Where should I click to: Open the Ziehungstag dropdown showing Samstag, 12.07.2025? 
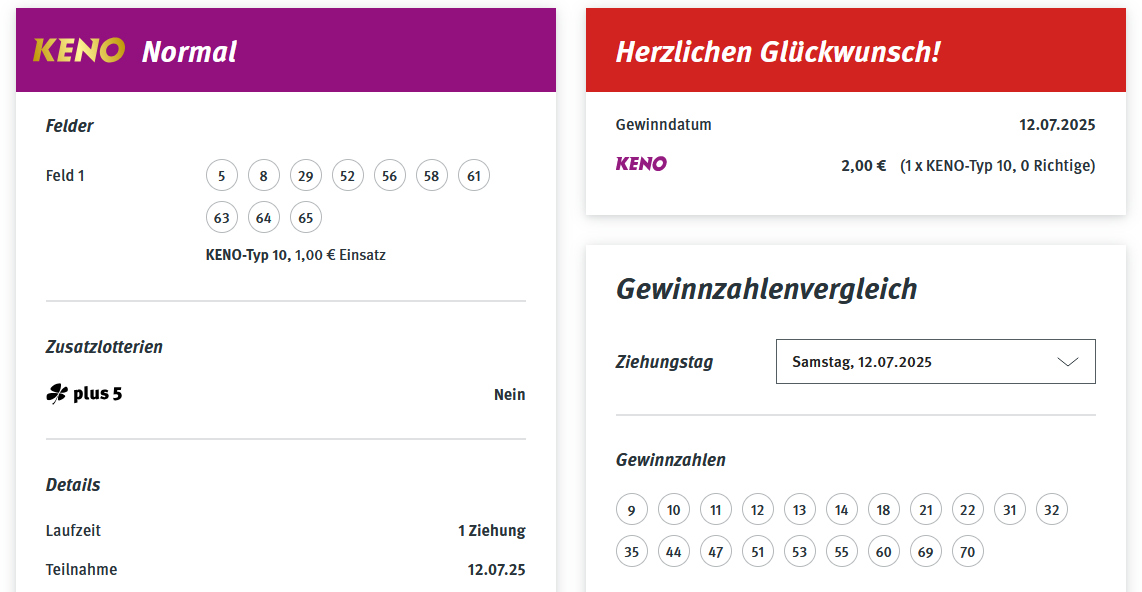coord(935,361)
